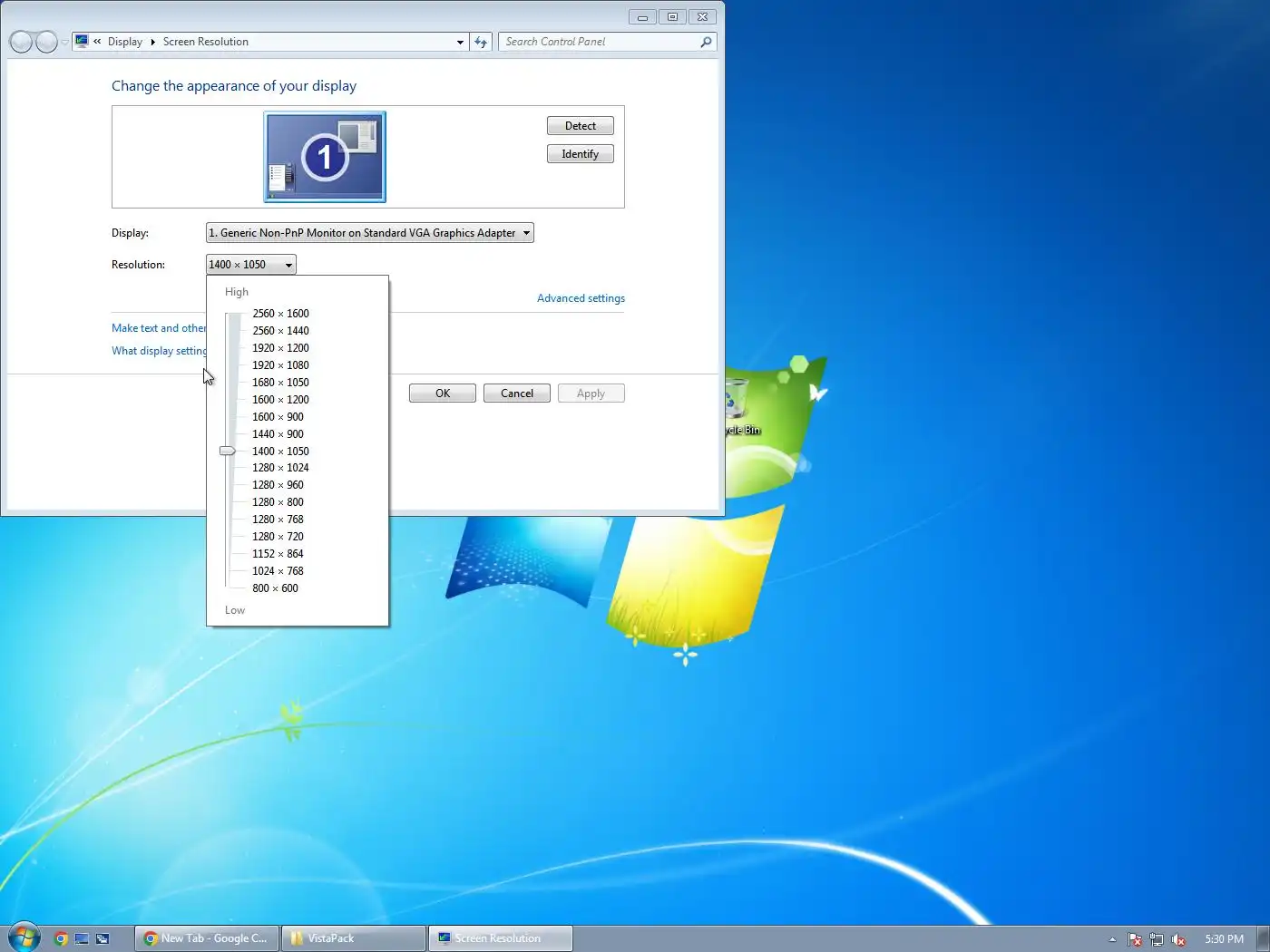Click the control panel icon in the address bar
The width and height of the screenshot is (1270, 952).
[82, 41]
